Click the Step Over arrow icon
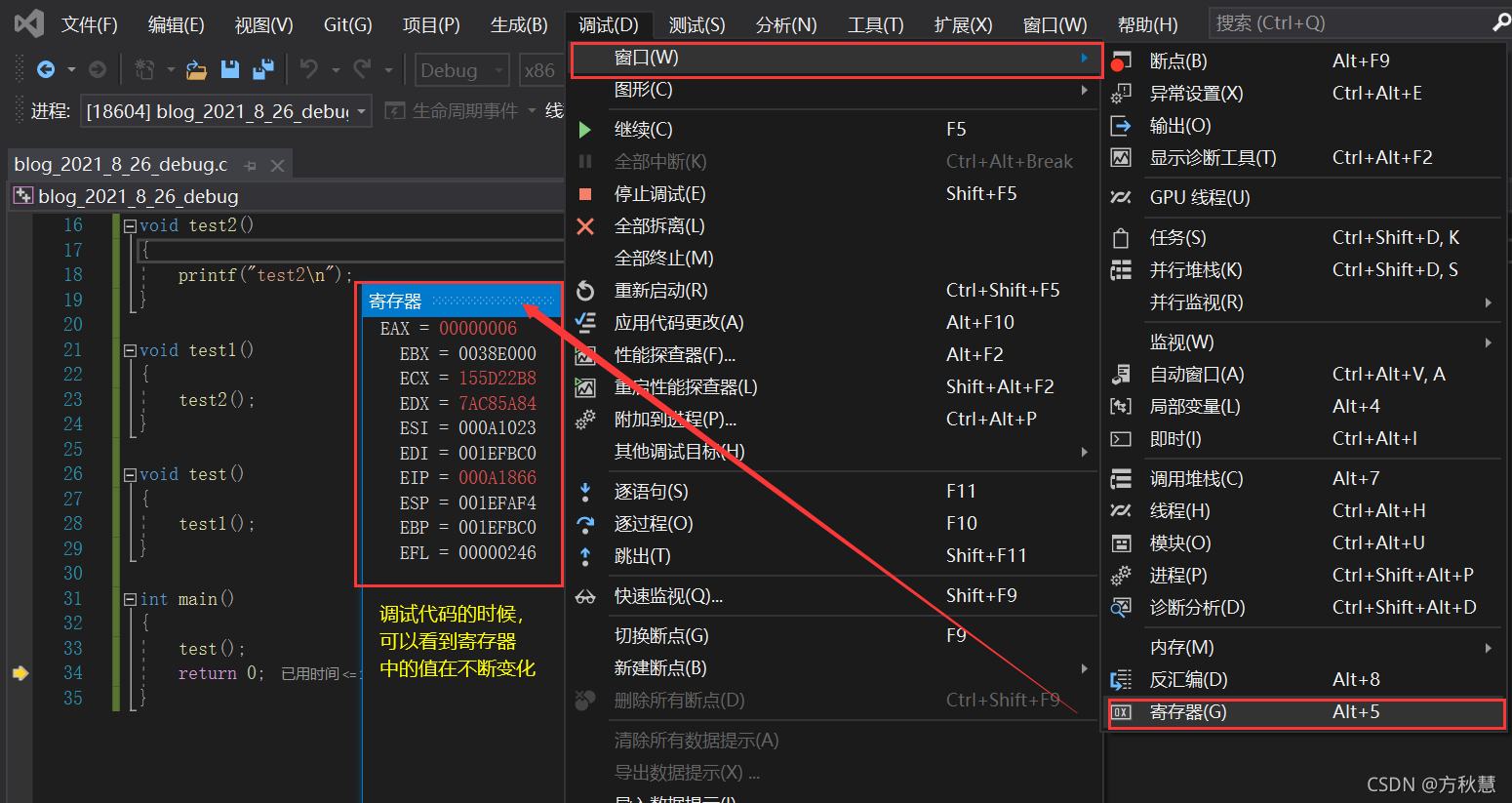The image size is (1512, 803). [585, 524]
